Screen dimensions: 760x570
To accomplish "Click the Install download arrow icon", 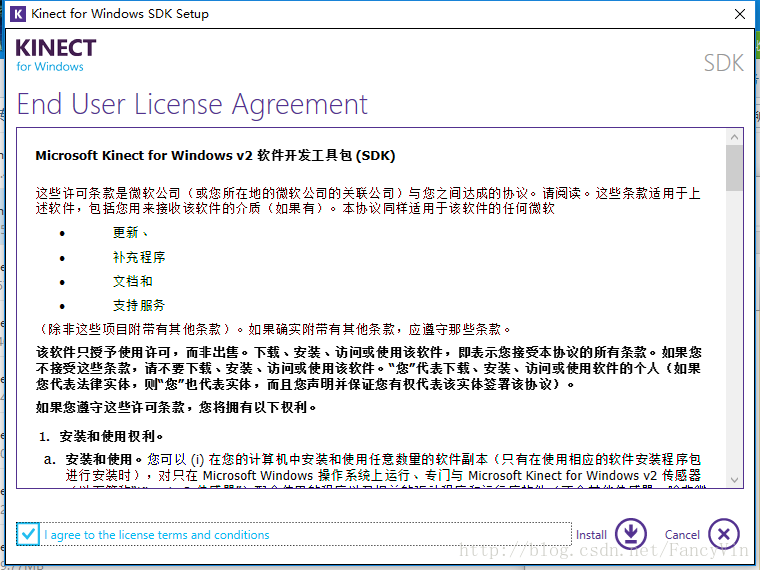I will [x=631, y=534].
